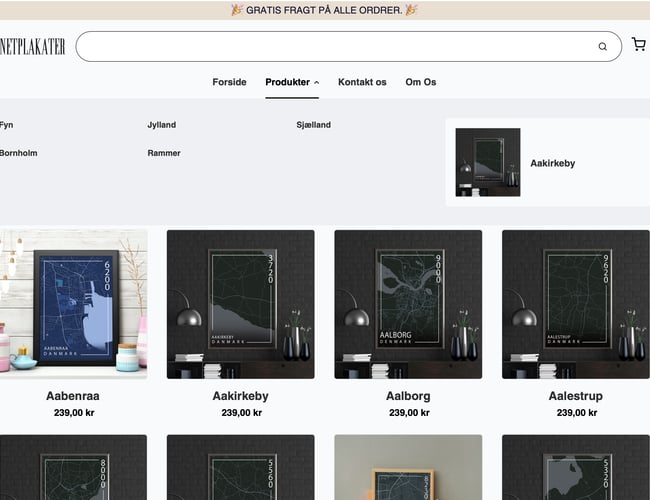650x500 pixels.
Task: Open featured Aakirkeby thumbnail in menu
Action: coord(487,162)
